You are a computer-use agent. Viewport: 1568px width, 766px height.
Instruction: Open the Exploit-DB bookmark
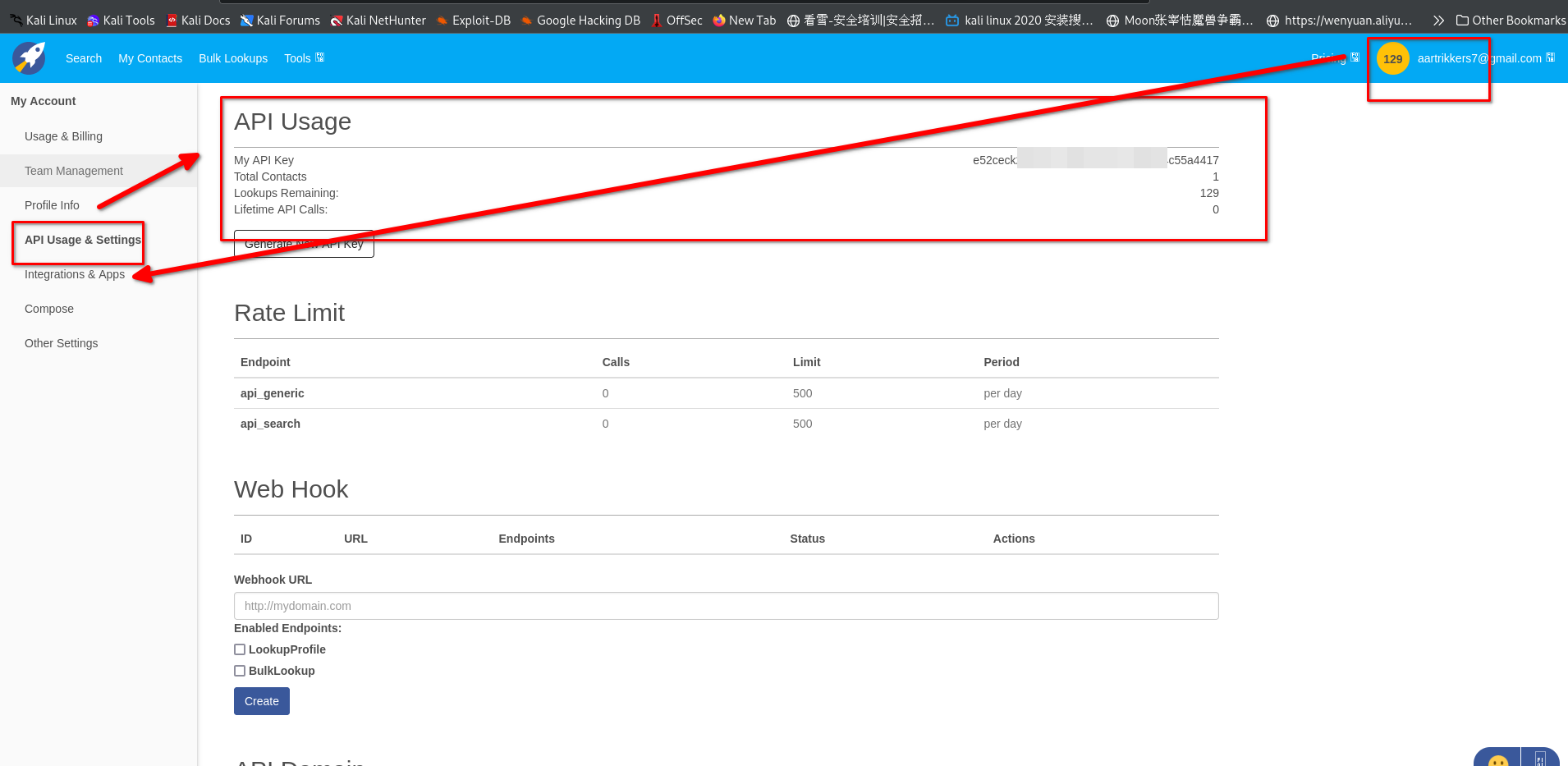(473, 21)
